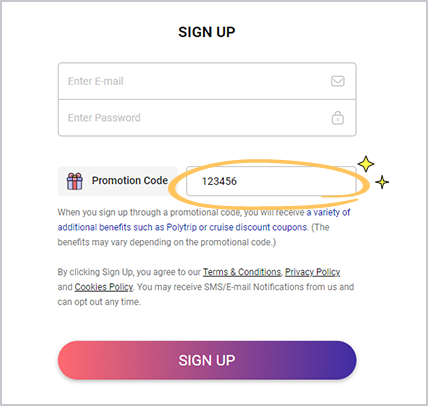Image resolution: width=428 pixels, height=406 pixels.
Task: Click the larger yellow sparkle star
Action: click(x=366, y=164)
